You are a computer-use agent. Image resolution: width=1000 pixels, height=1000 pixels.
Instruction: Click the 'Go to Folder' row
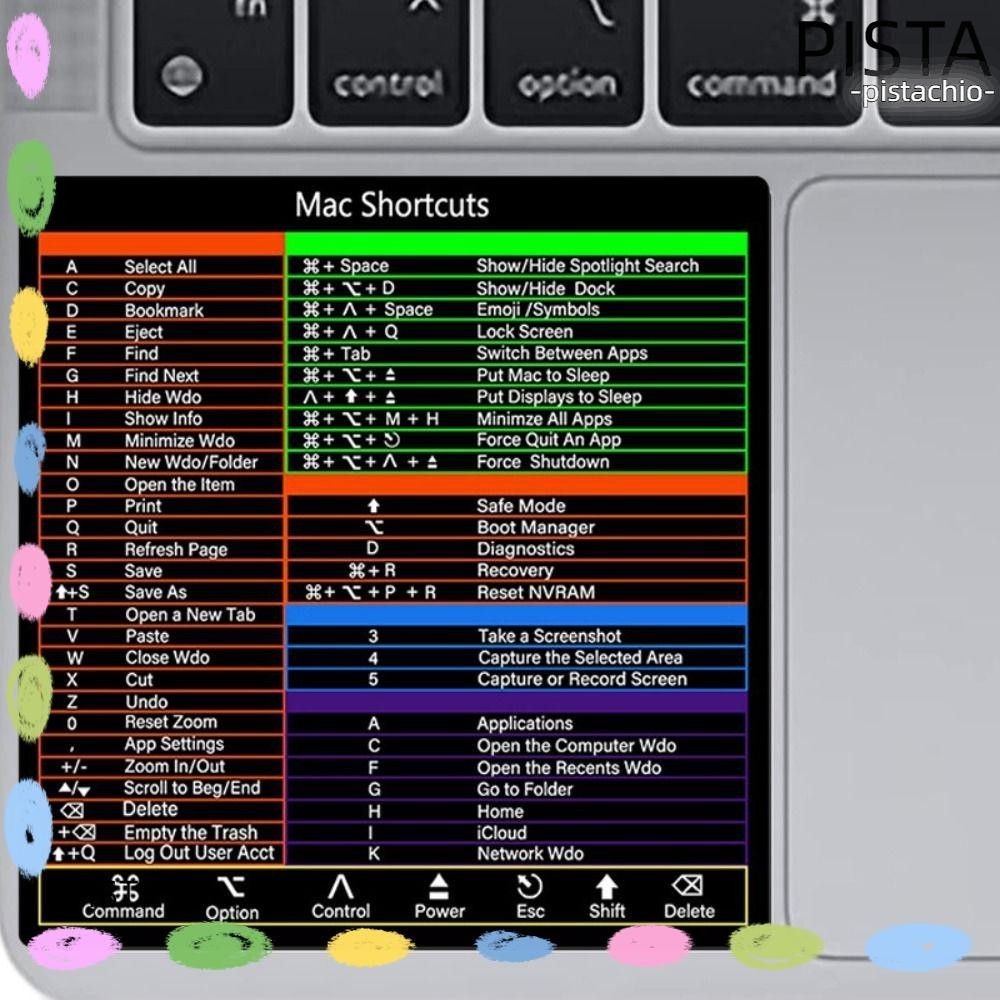tap(517, 790)
